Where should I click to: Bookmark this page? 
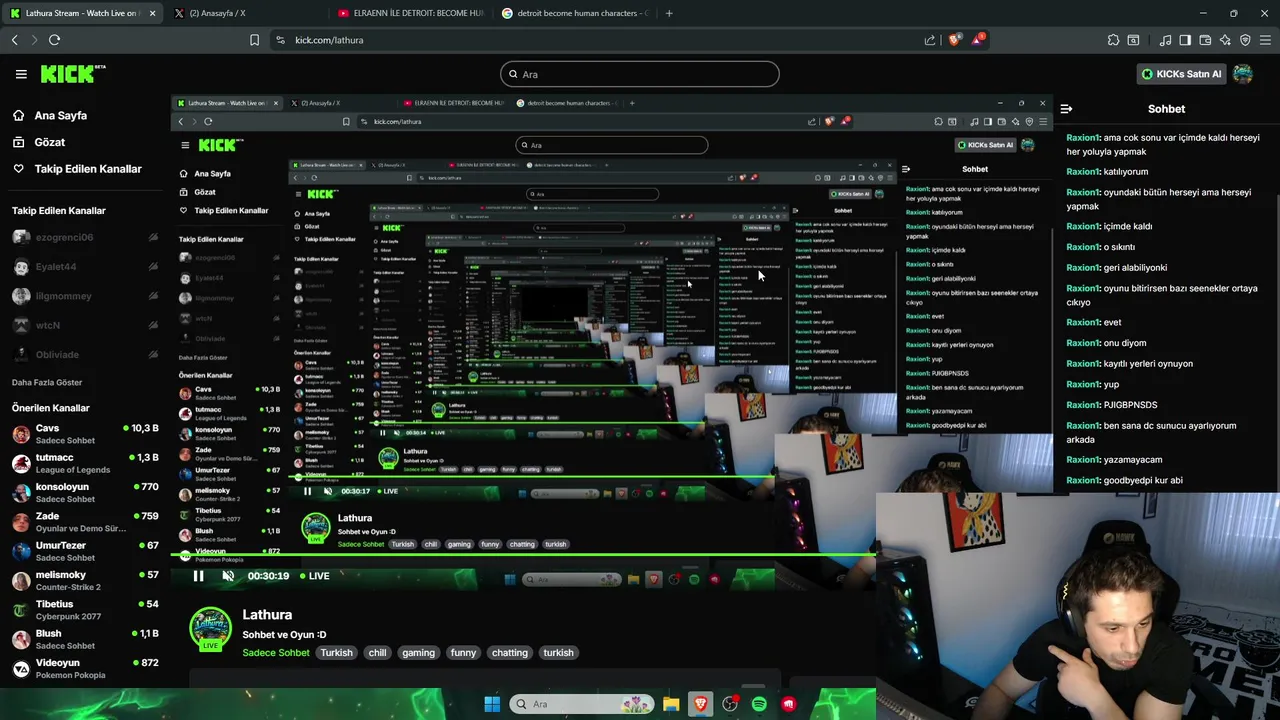pyautogui.click(x=254, y=40)
